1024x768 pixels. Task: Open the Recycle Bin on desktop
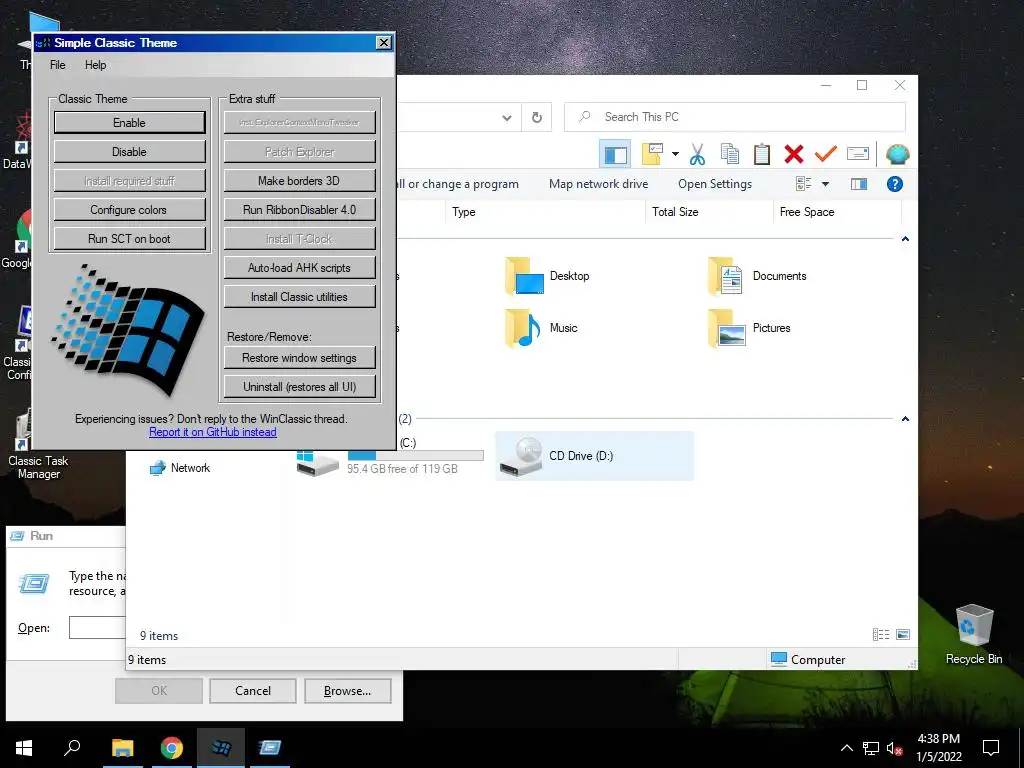974,635
